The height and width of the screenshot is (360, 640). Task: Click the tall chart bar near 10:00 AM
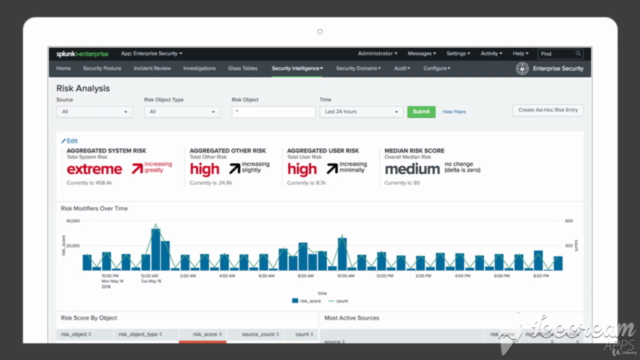click(x=342, y=254)
